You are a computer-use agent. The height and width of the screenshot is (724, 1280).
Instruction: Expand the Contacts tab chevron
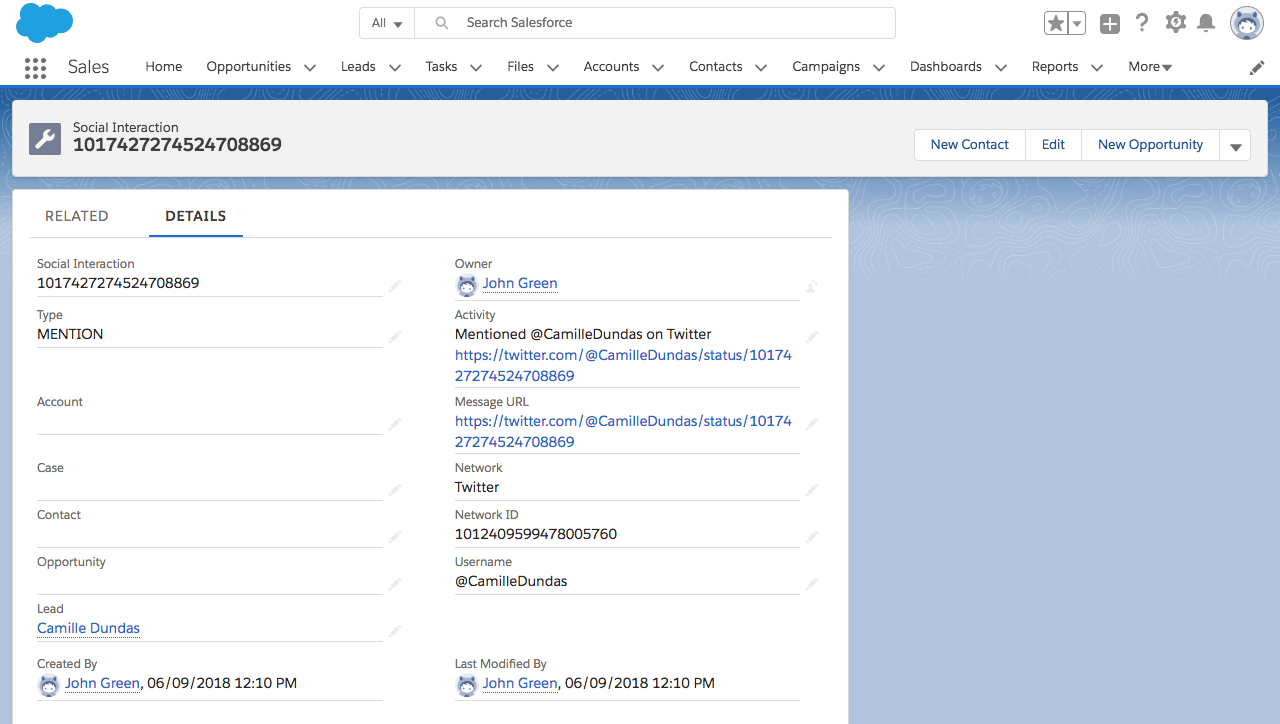click(x=761, y=68)
